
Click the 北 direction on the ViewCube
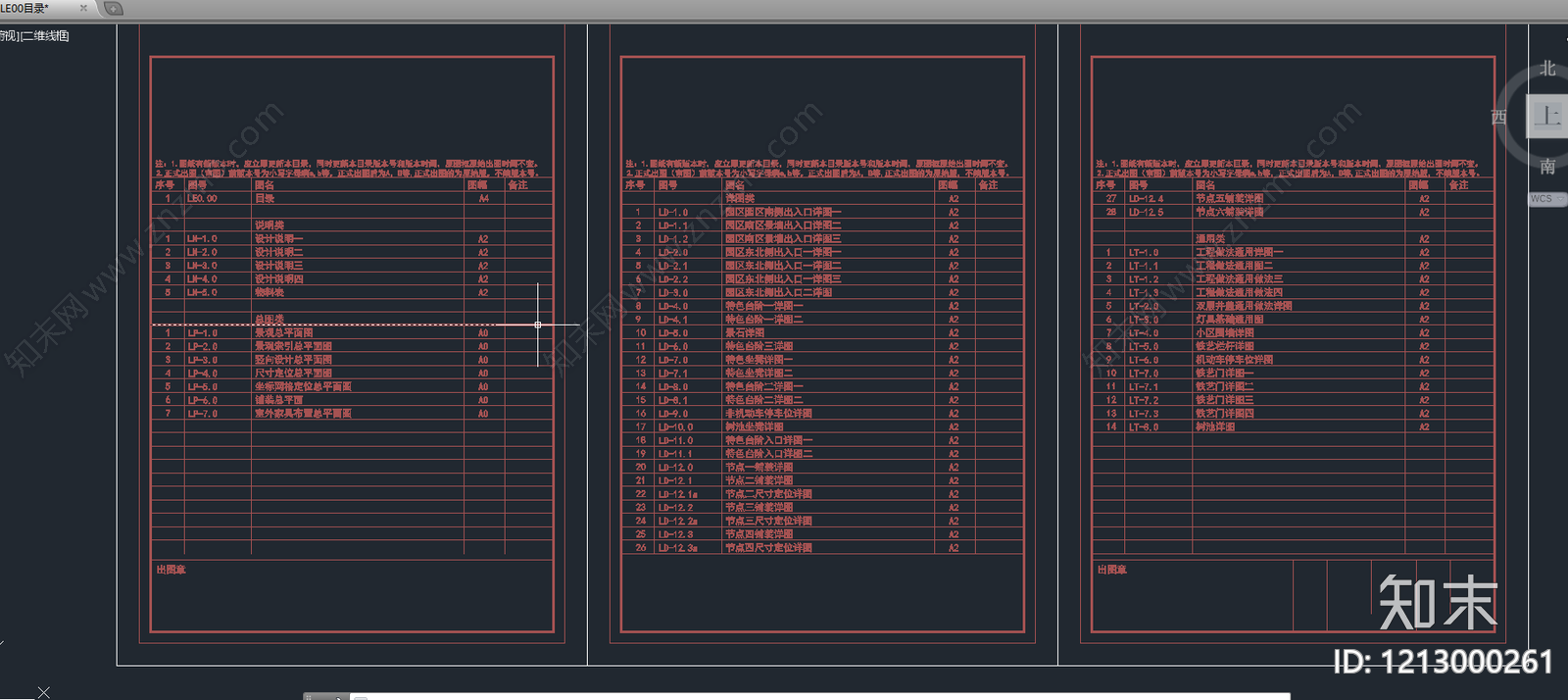[1547, 69]
